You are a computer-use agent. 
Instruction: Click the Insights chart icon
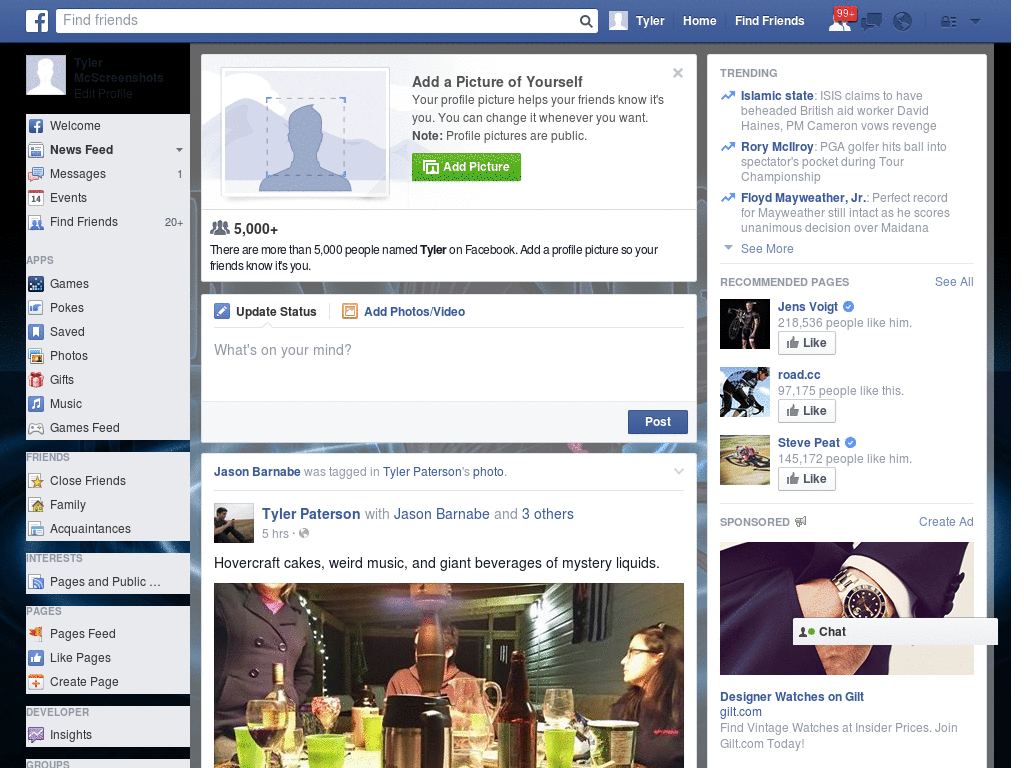36,735
